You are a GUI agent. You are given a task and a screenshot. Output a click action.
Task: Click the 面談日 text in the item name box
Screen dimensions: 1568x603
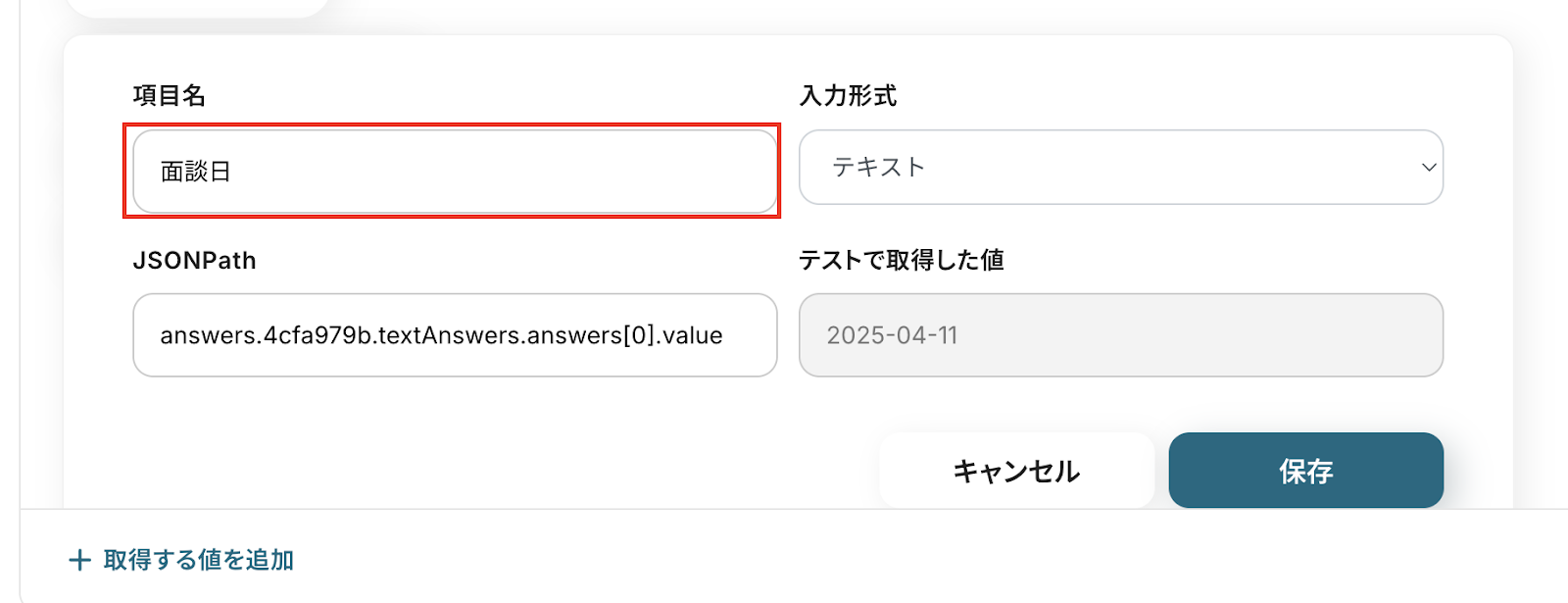coord(196,172)
